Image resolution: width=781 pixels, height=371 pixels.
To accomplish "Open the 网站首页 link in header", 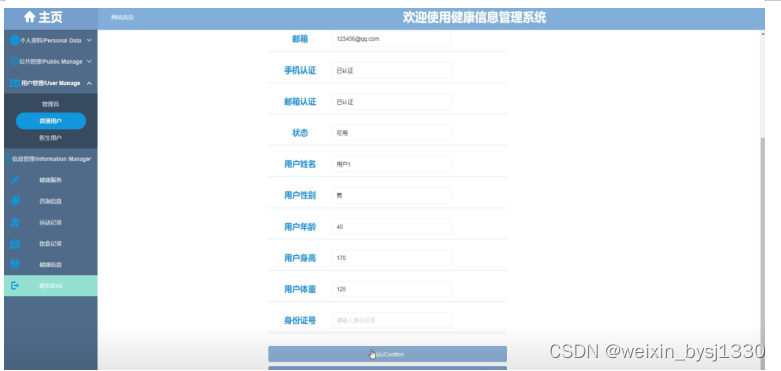I will point(123,18).
